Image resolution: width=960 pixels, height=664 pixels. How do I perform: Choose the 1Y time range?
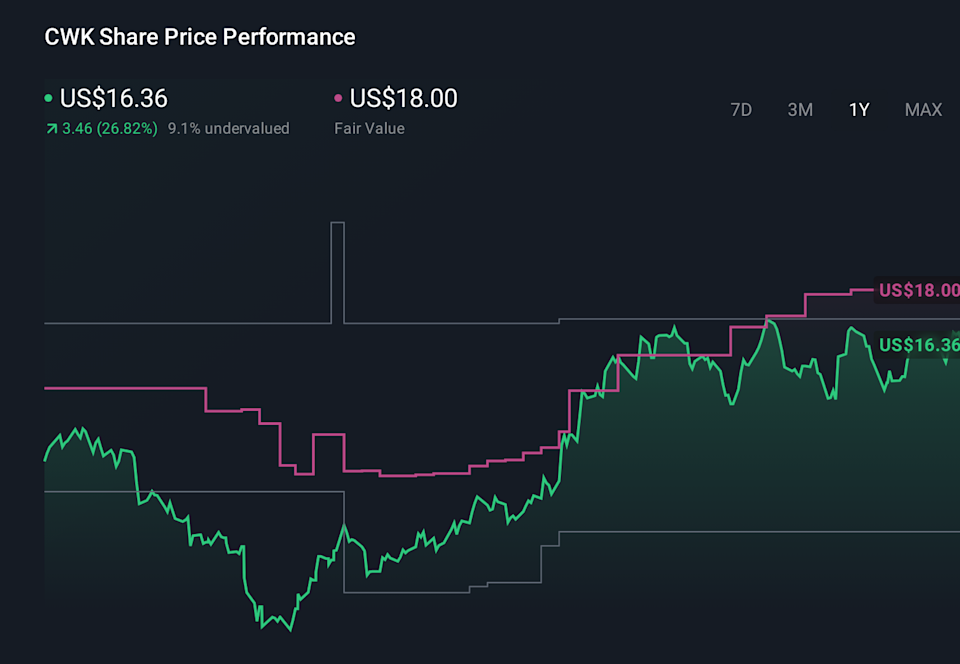point(859,110)
